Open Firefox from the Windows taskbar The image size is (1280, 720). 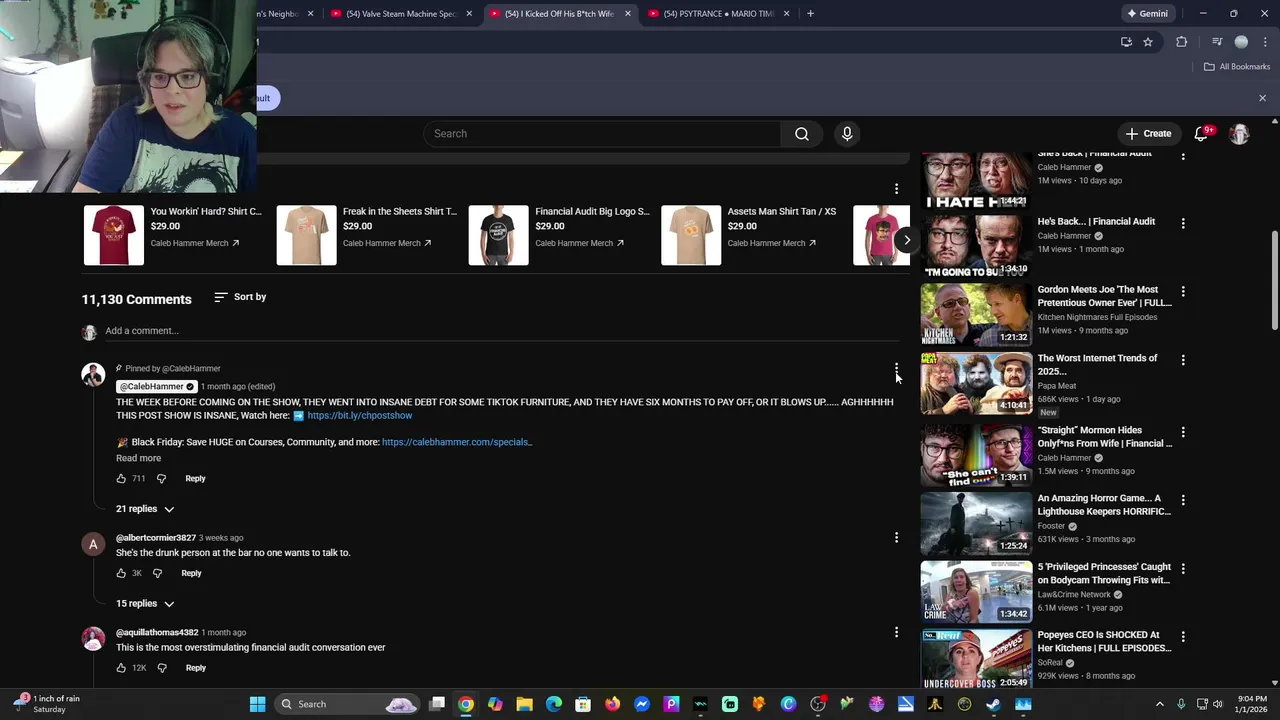(x=612, y=704)
